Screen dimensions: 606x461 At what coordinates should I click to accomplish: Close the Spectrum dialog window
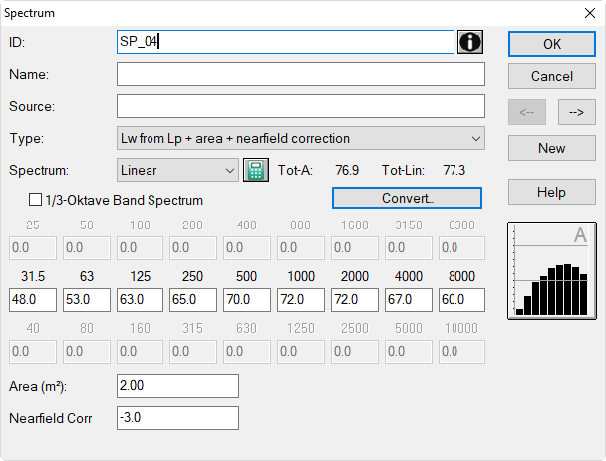coord(590,13)
